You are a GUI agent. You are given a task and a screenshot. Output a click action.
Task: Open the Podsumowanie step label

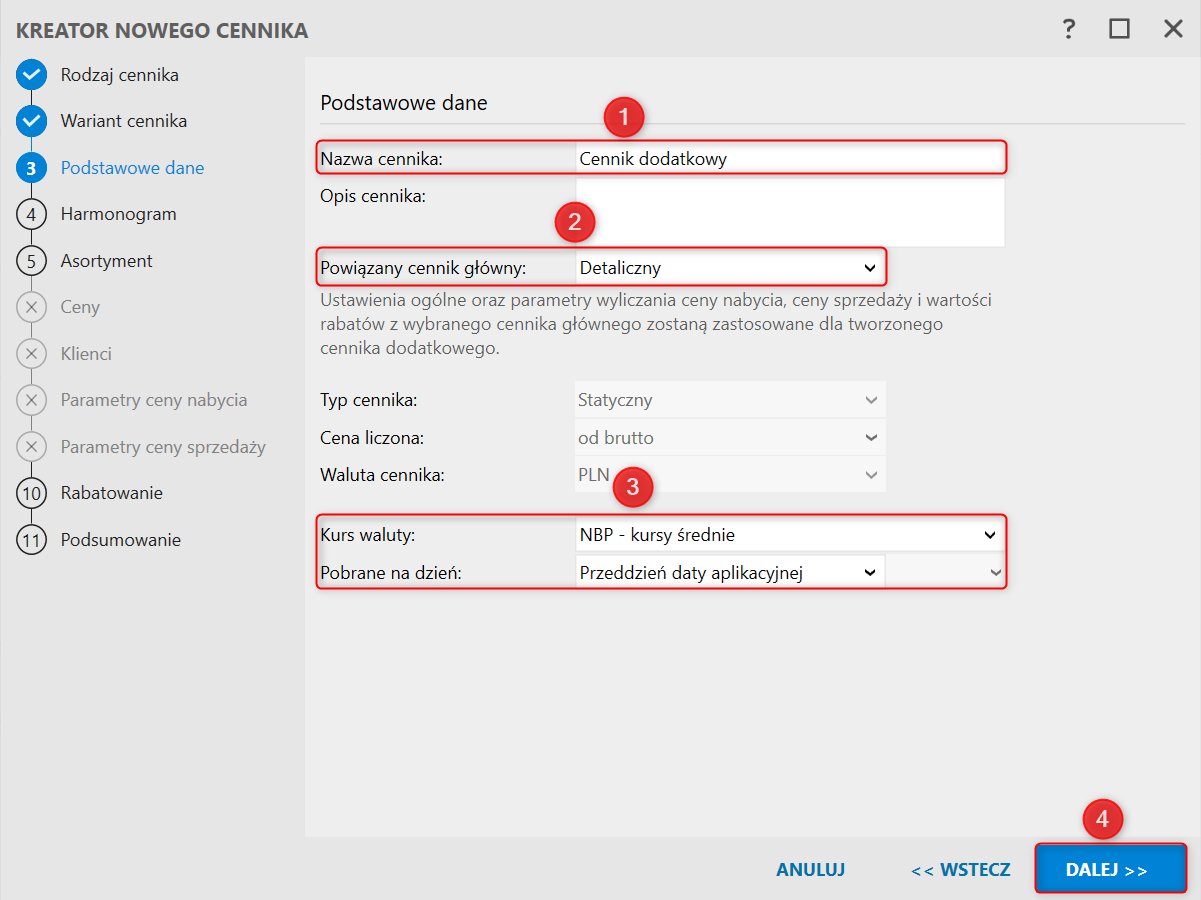pyautogui.click(x=120, y=540)
